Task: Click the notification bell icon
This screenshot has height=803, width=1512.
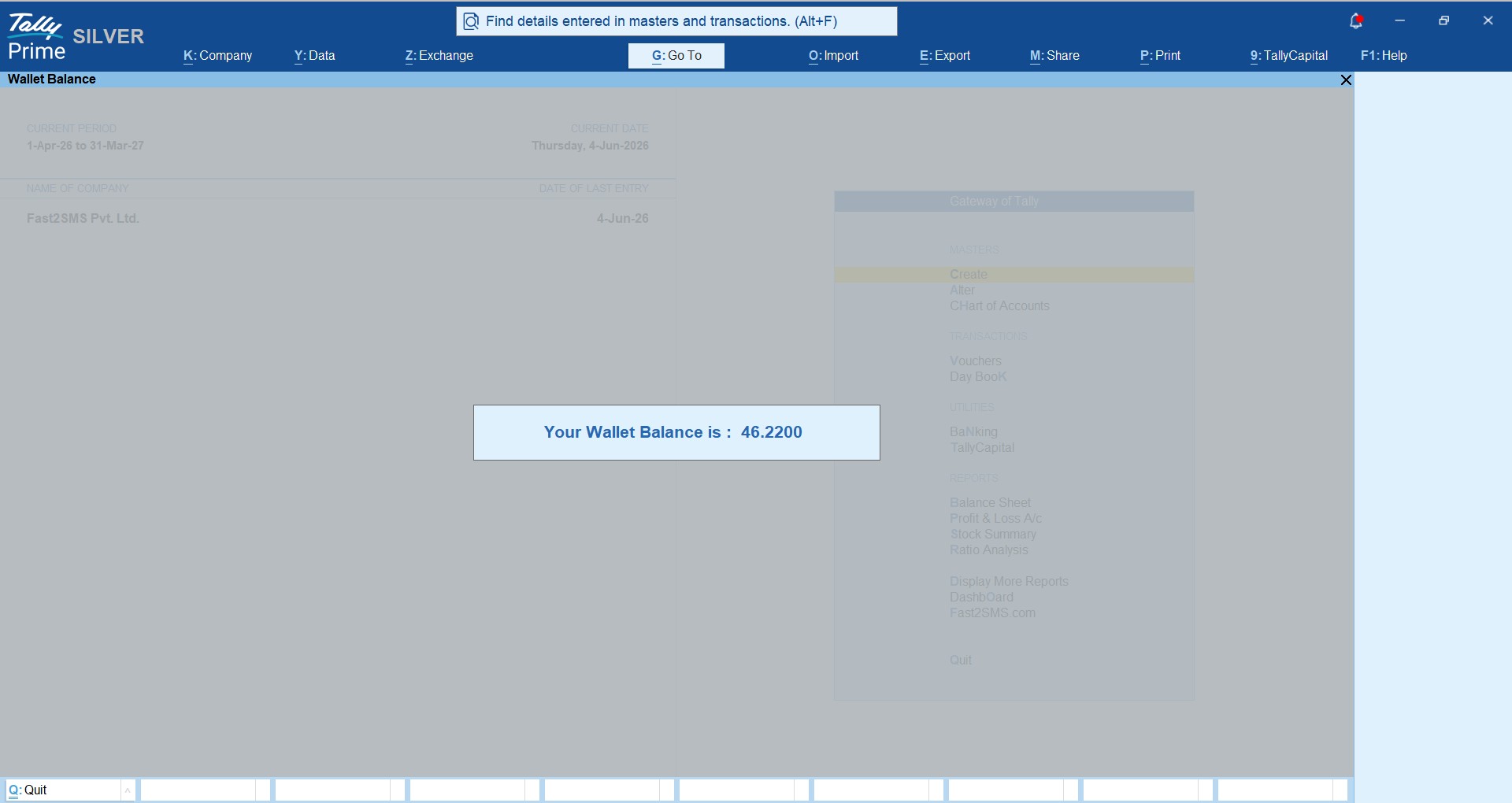Action: [1356, 21]
